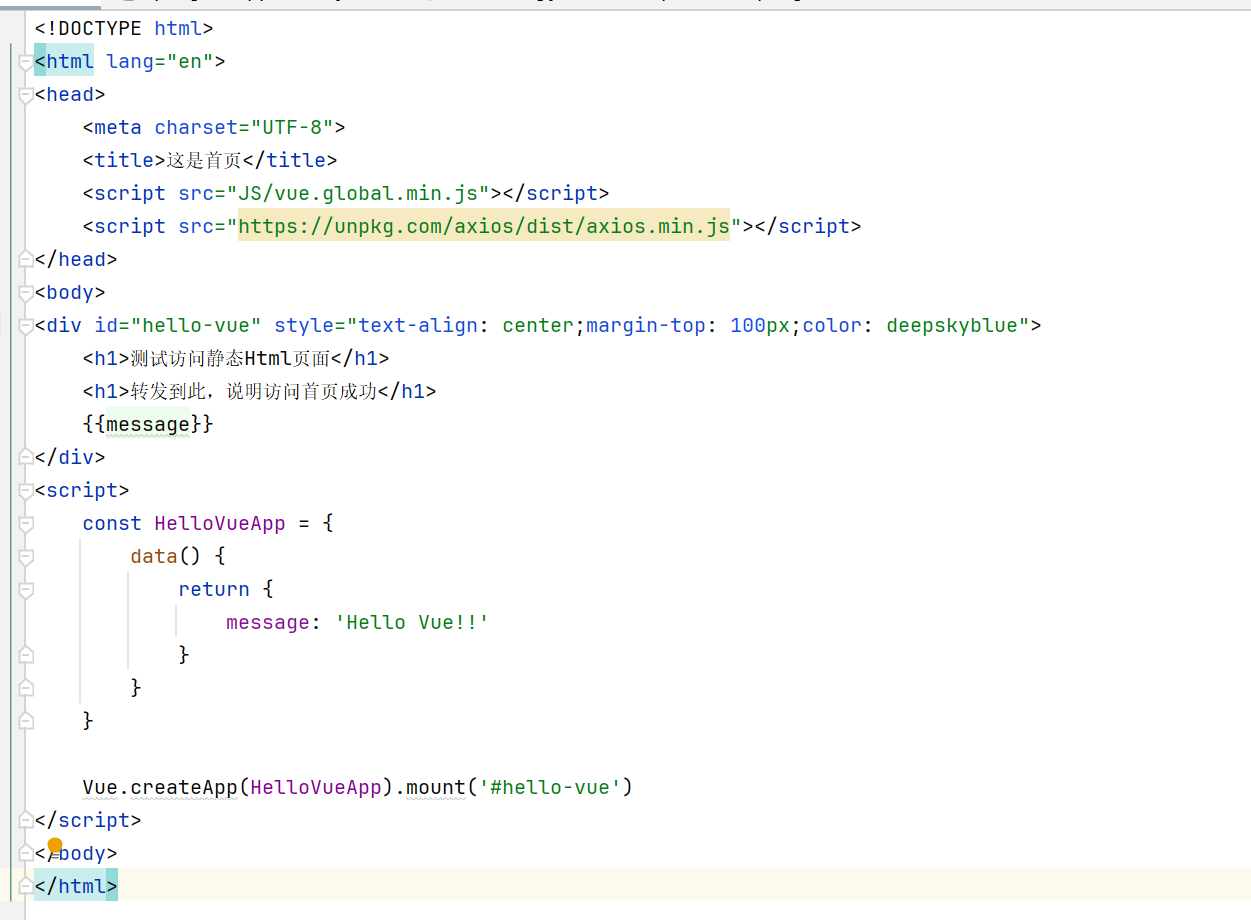
Task: Click the <!DOCTYPE html> declaration
Action: pos(124,28)
